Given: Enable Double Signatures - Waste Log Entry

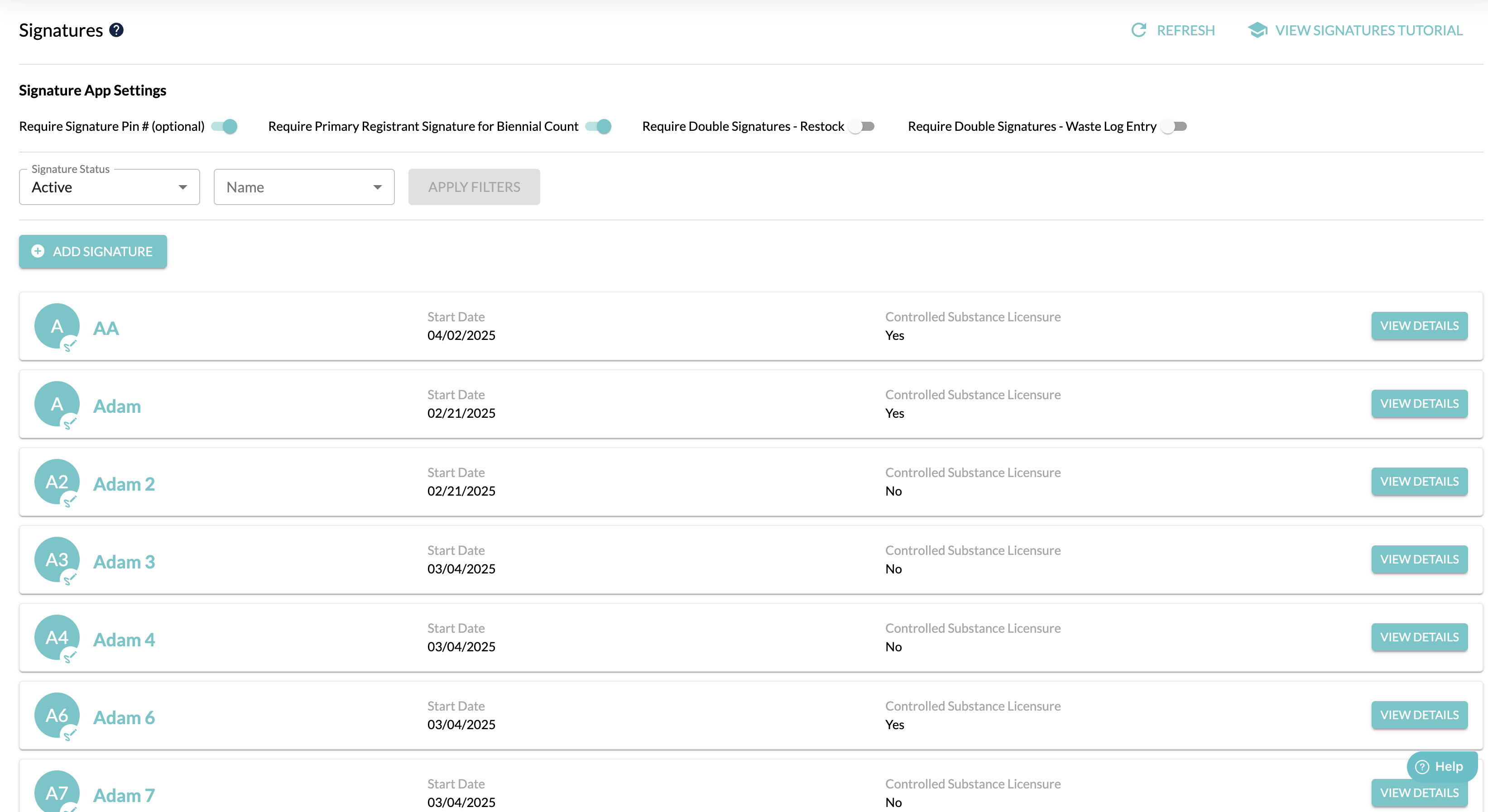Looking at the screenshot, I should coord(1174,126).
